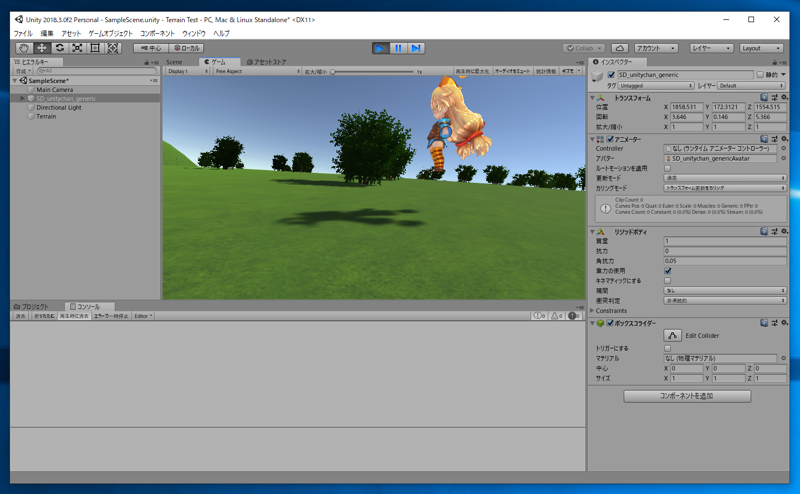Open the object picker for collider material field
Image resolution: width=800 pixels, height=494 pixels.
[784, 358]
